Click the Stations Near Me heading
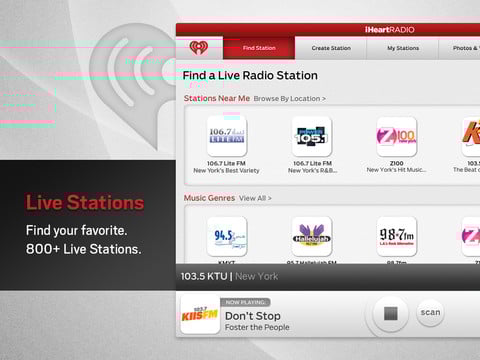 [217, 98]
